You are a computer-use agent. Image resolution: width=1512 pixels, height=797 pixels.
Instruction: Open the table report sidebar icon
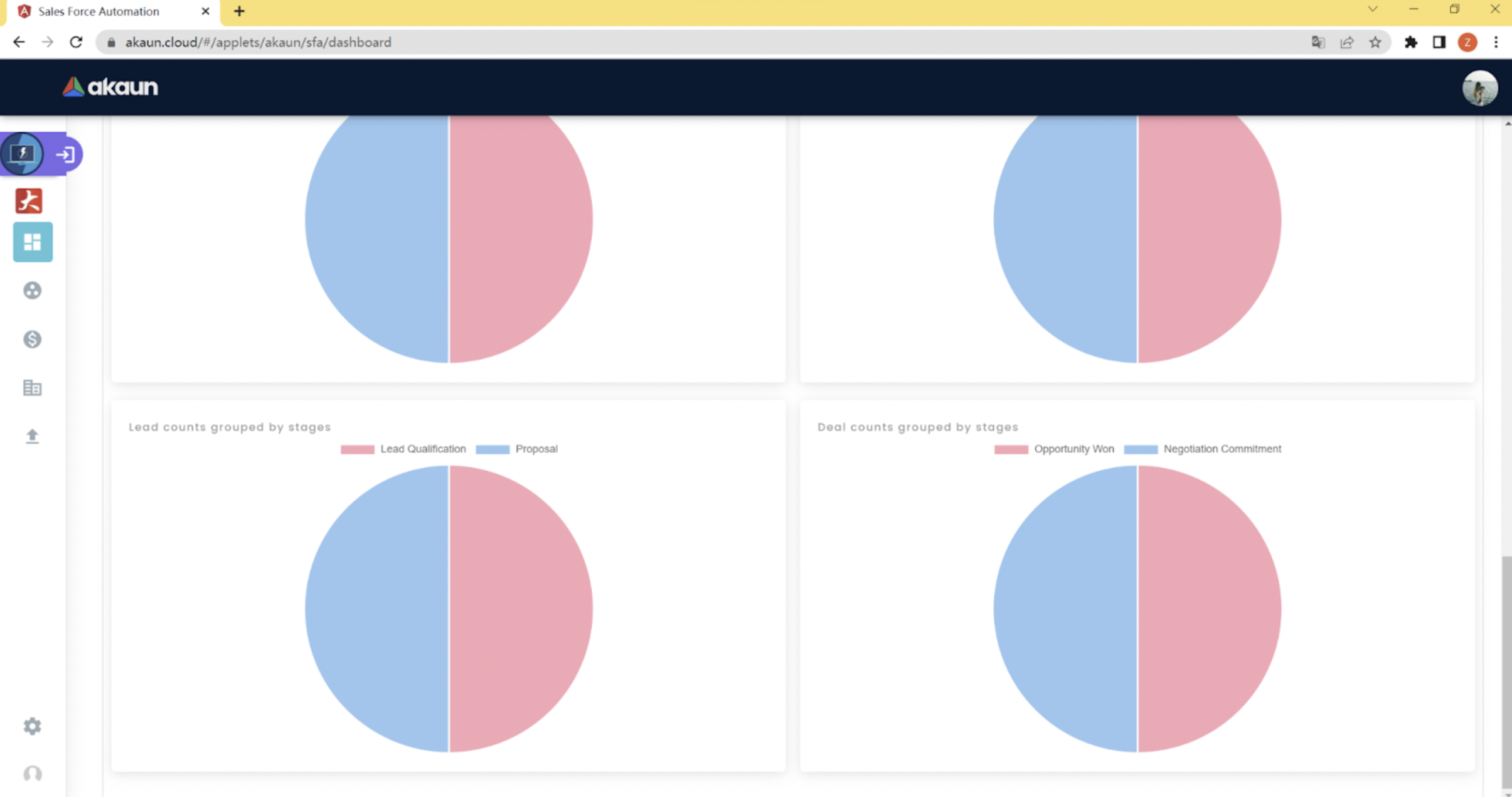click(33, 388)
